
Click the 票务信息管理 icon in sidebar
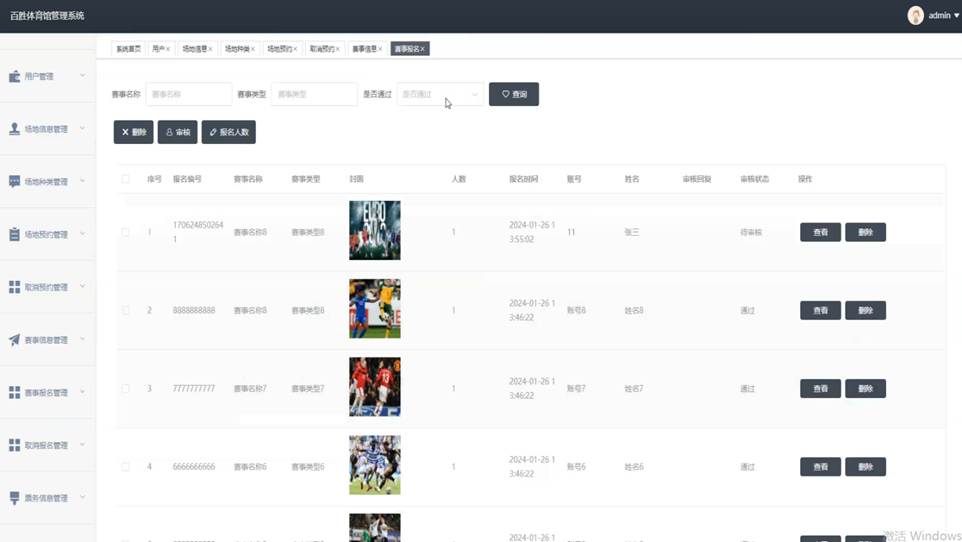click(14, 498)
